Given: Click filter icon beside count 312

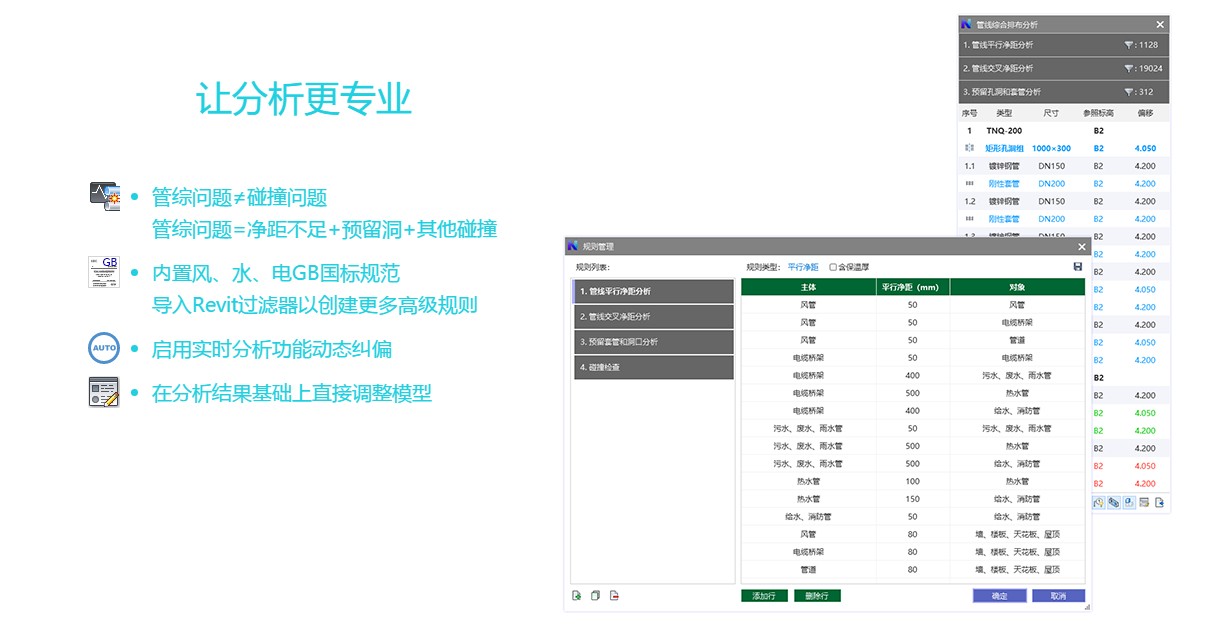Looking at the screenshot, I should (x=1129, y=92).
